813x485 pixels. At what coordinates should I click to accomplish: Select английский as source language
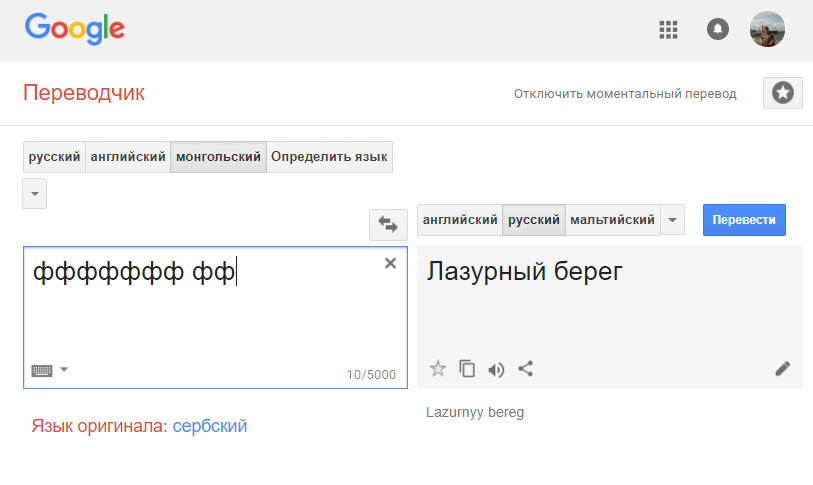point(128,157)
